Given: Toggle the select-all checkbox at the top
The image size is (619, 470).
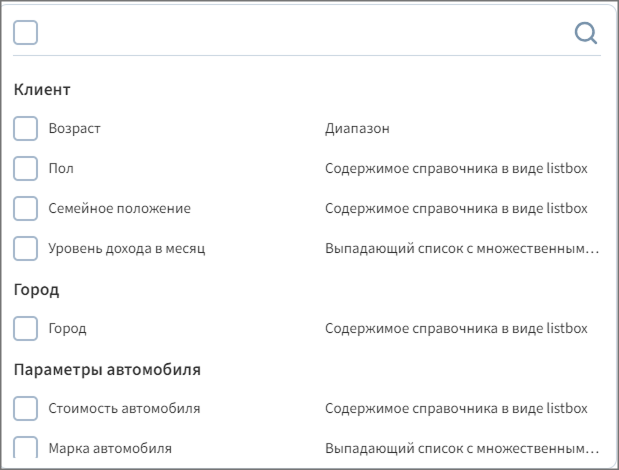Looking at the screenshot, I should [26, 33].
